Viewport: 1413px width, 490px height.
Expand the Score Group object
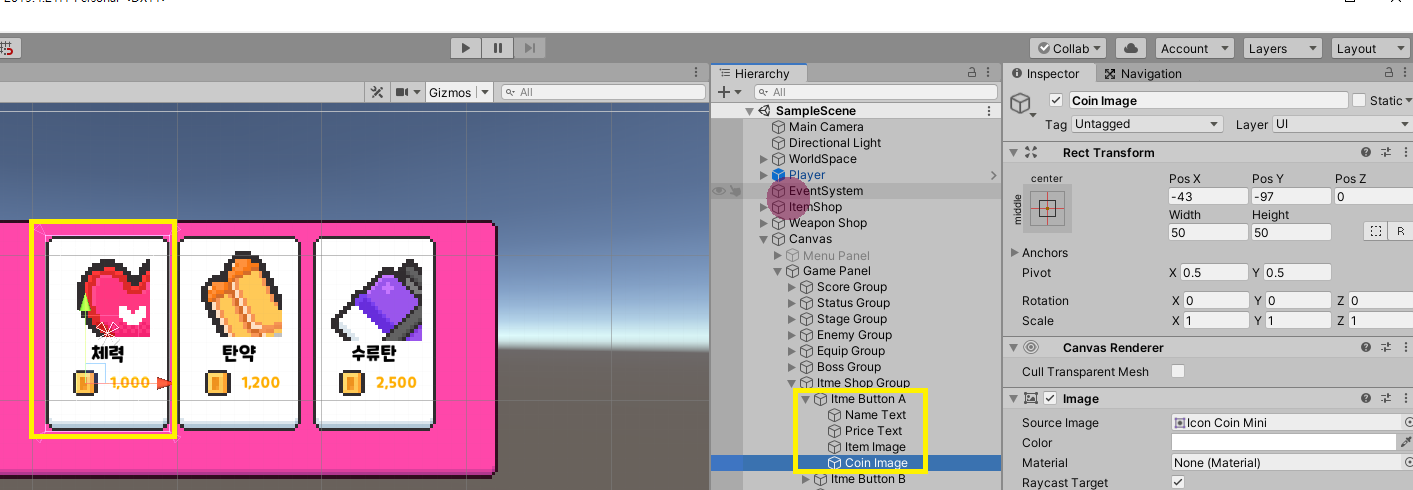(x=793, y=287)
